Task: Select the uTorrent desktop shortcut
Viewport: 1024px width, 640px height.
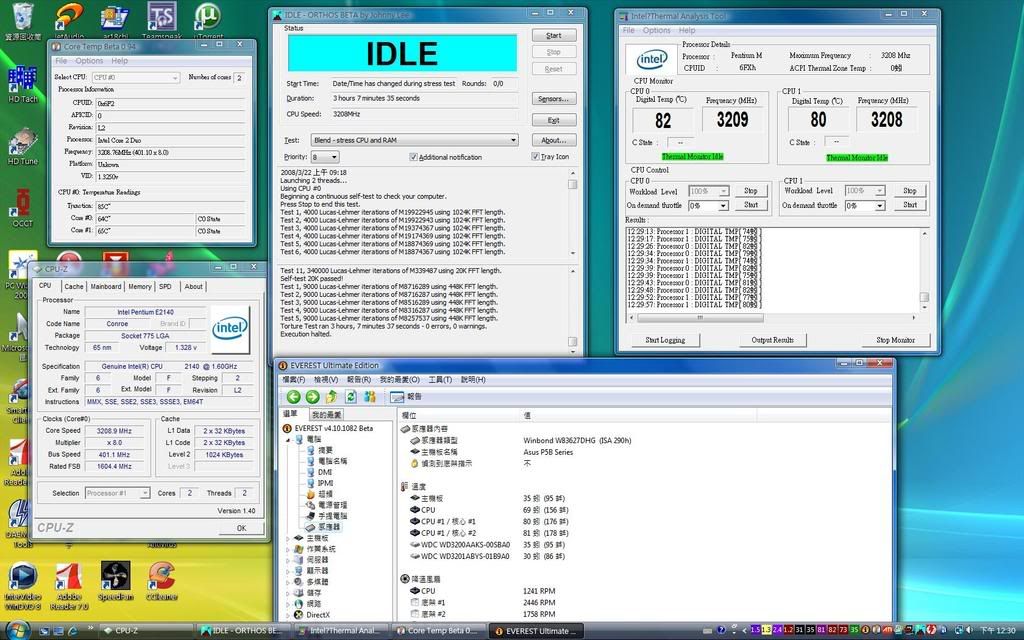Action: (x=208, y=21)
